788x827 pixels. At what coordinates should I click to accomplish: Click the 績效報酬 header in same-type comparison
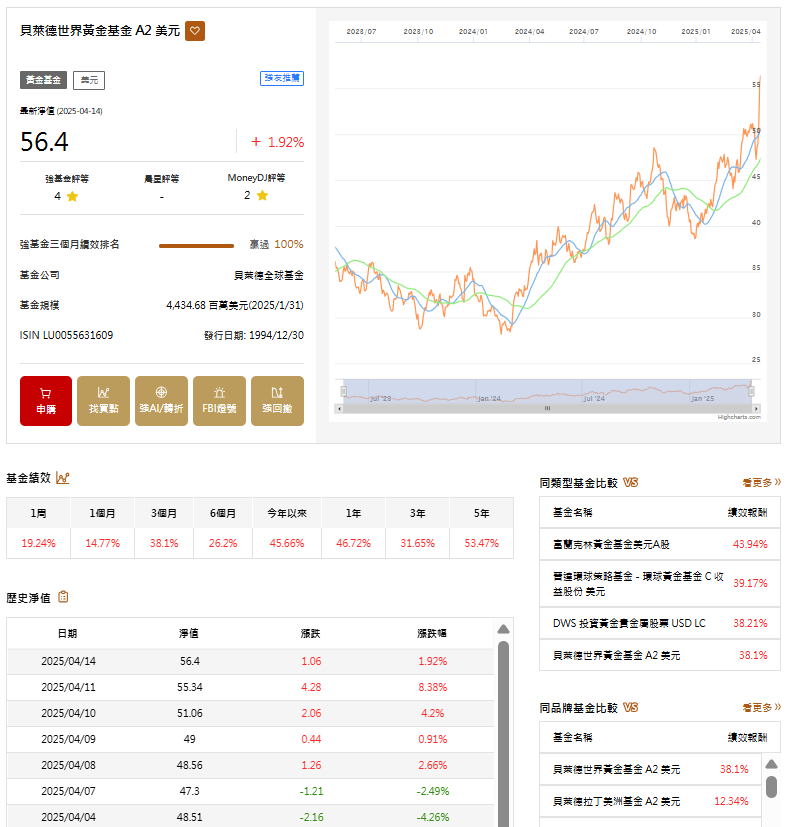click(747, 512)
